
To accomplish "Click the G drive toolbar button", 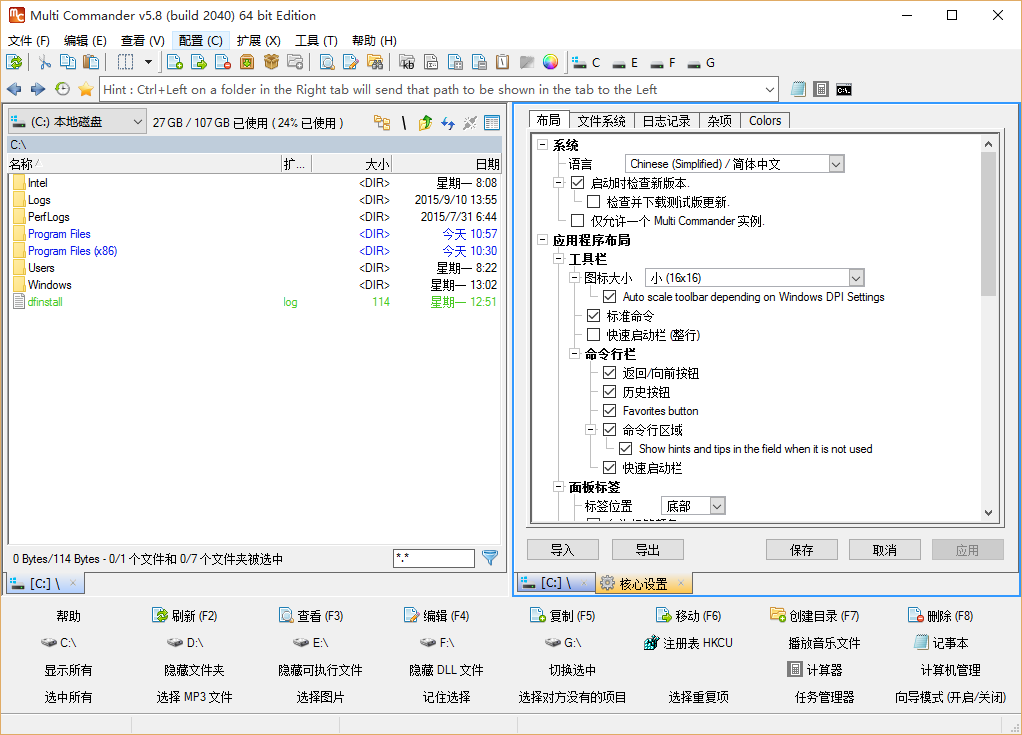I will [x=702, y=62].
